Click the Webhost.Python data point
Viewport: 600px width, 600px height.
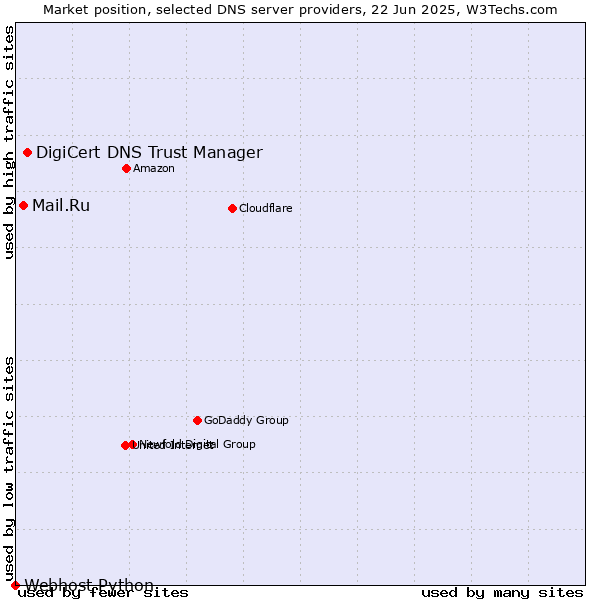tap(15, 585)
